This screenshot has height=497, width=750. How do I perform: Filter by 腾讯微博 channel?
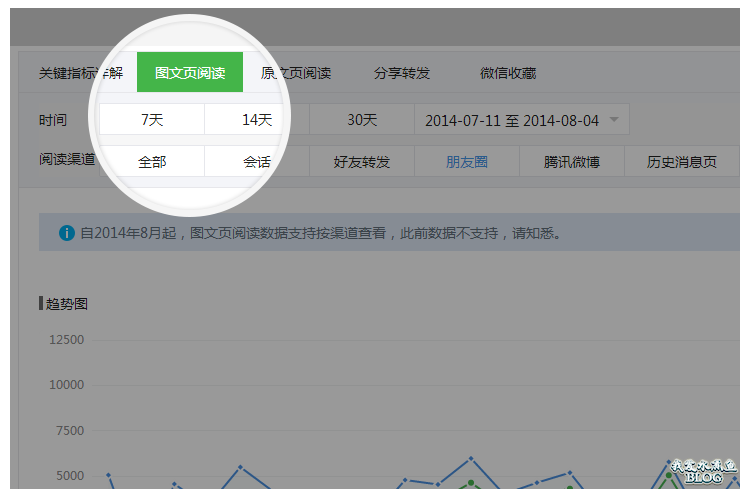[x=572, y=161]
